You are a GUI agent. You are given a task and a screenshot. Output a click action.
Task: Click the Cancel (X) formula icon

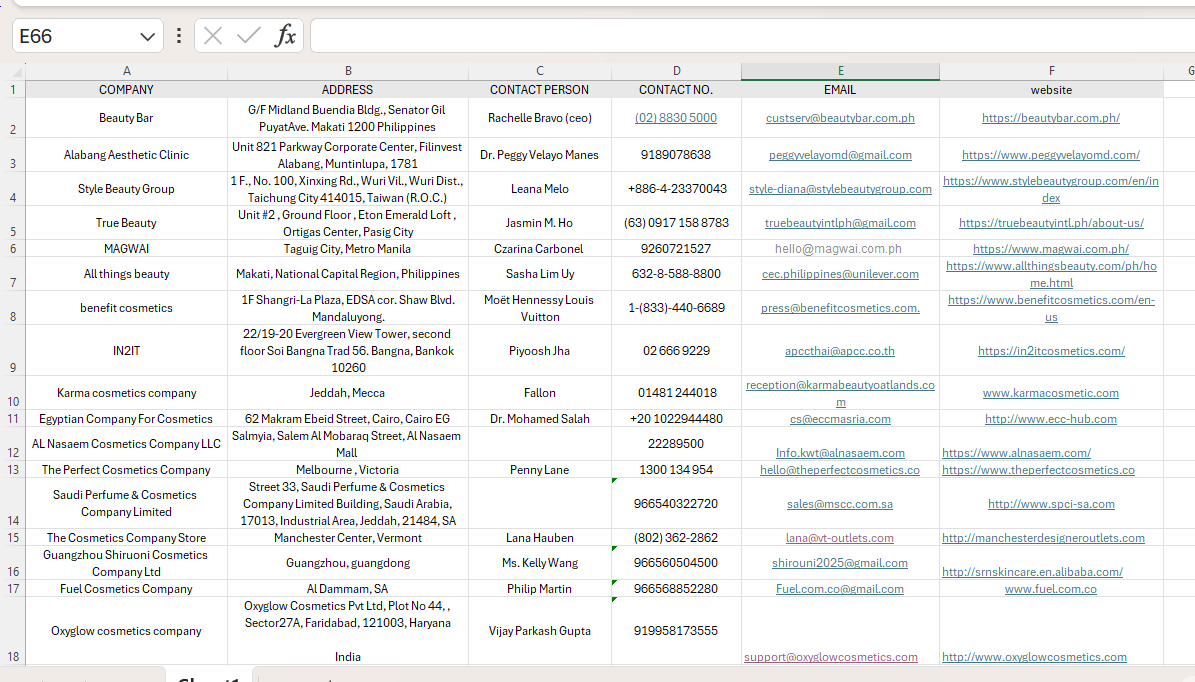point(213,36)
